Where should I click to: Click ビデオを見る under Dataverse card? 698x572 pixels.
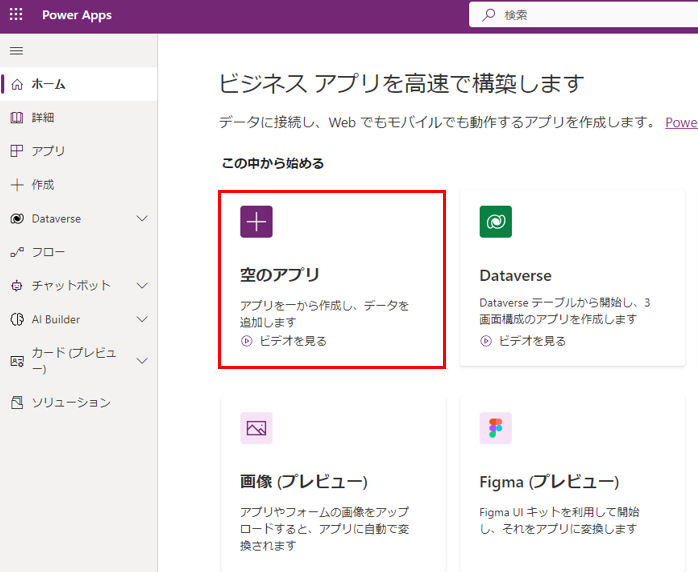click(531, 341)
